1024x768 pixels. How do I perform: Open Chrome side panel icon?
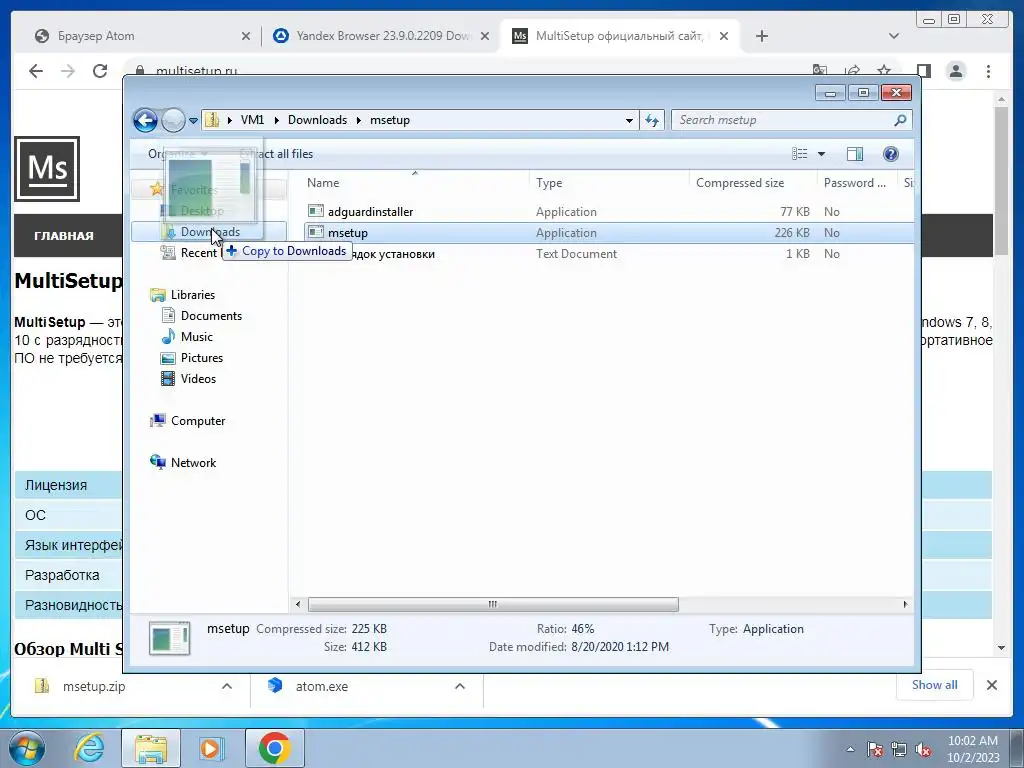[923, 71]
